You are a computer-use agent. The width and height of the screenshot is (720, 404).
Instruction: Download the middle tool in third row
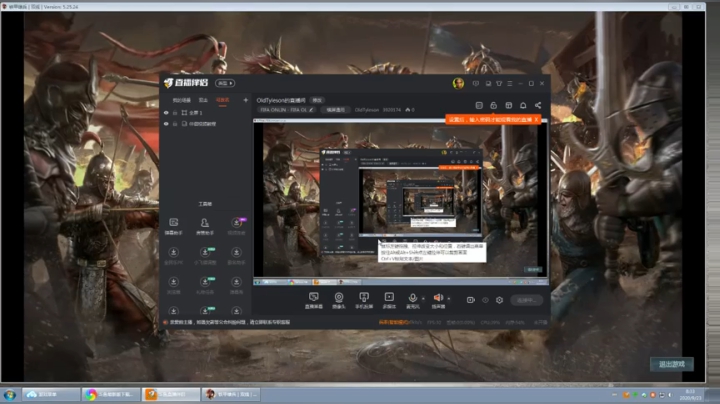[205, 285]
